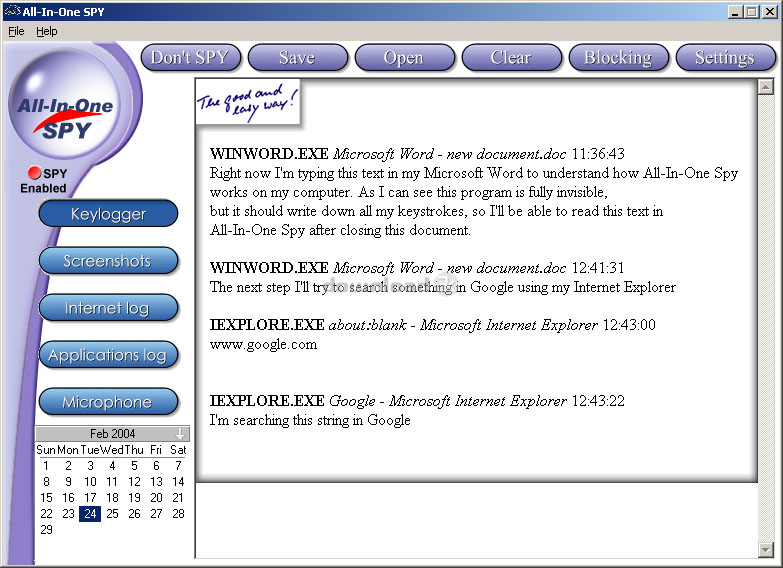Click the app icon in title bar
This screenshot has height=568, width=783.
pos(12,11)
